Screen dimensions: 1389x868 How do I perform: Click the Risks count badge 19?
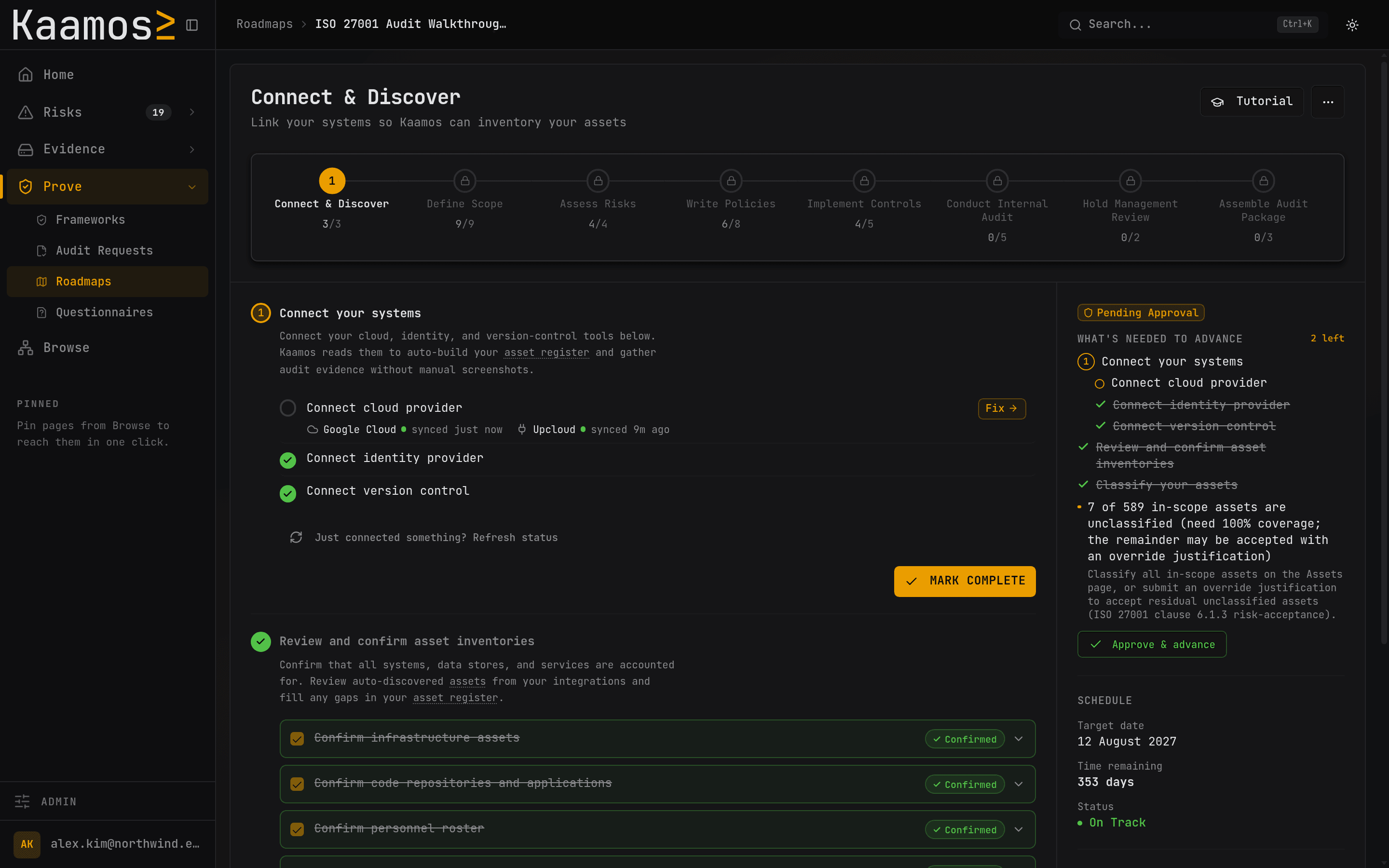pos(158,112)
